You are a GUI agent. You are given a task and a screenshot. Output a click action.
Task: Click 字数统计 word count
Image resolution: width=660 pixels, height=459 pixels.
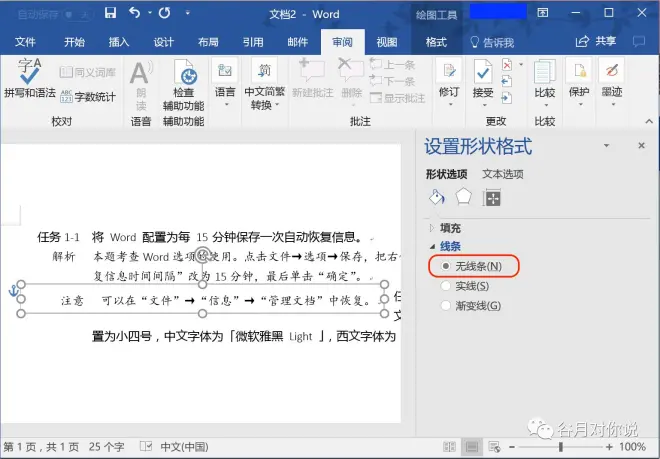point(88,97)
